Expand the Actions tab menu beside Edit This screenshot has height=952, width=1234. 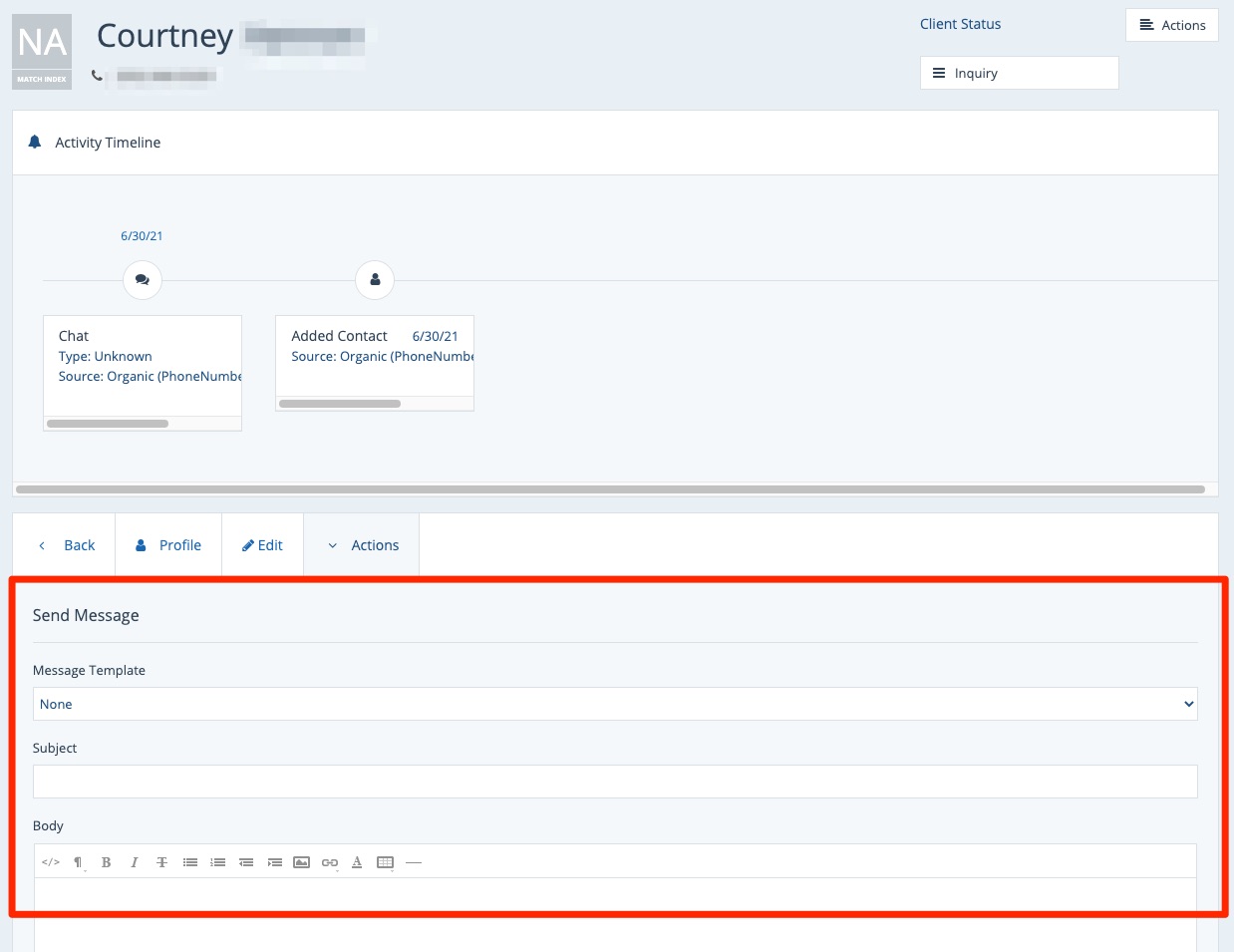362,545
